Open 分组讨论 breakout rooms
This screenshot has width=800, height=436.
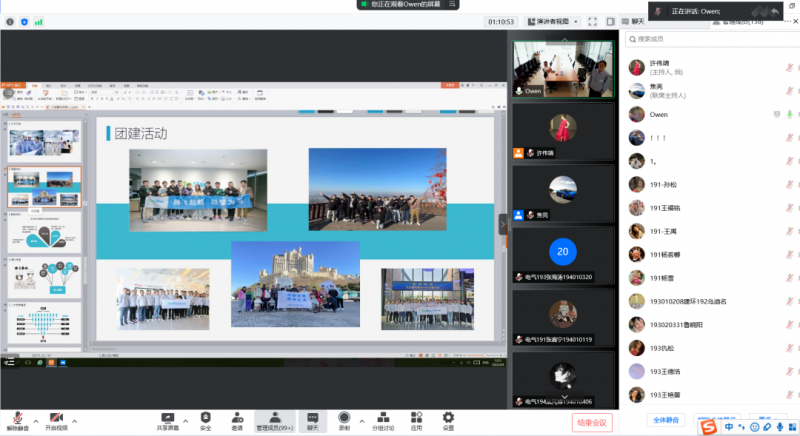click(x=382, y=417)
